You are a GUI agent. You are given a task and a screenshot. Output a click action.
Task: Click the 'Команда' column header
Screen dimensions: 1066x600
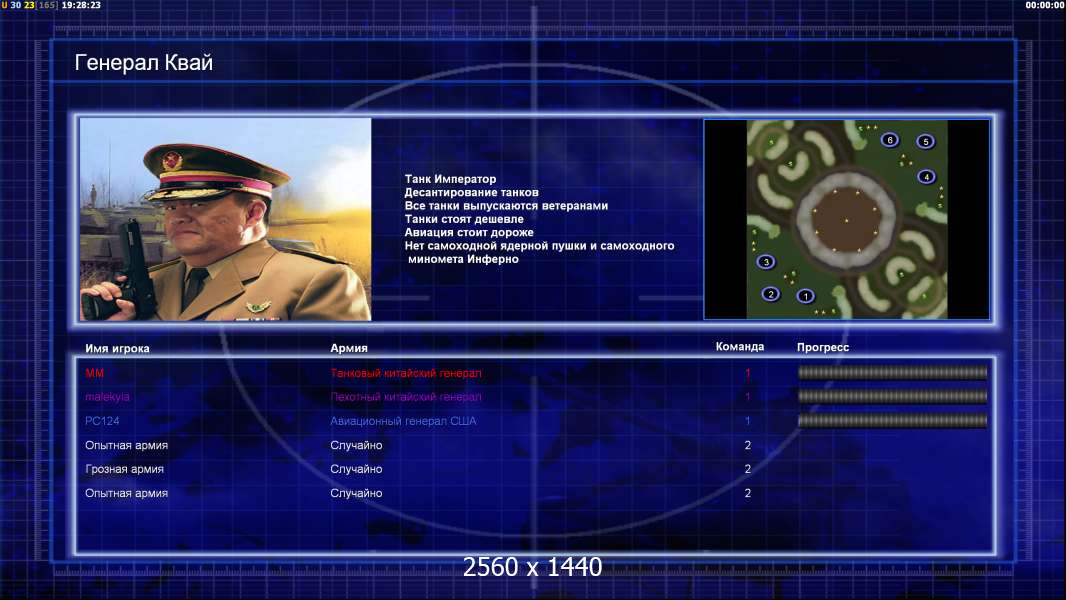coord(740,347)
